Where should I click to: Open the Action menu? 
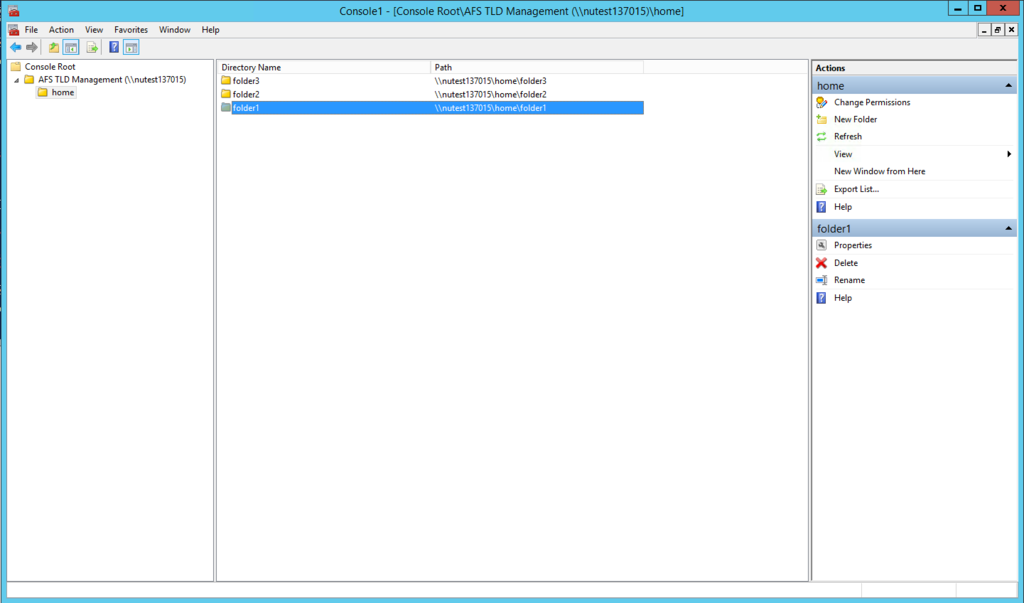[61, 29]
